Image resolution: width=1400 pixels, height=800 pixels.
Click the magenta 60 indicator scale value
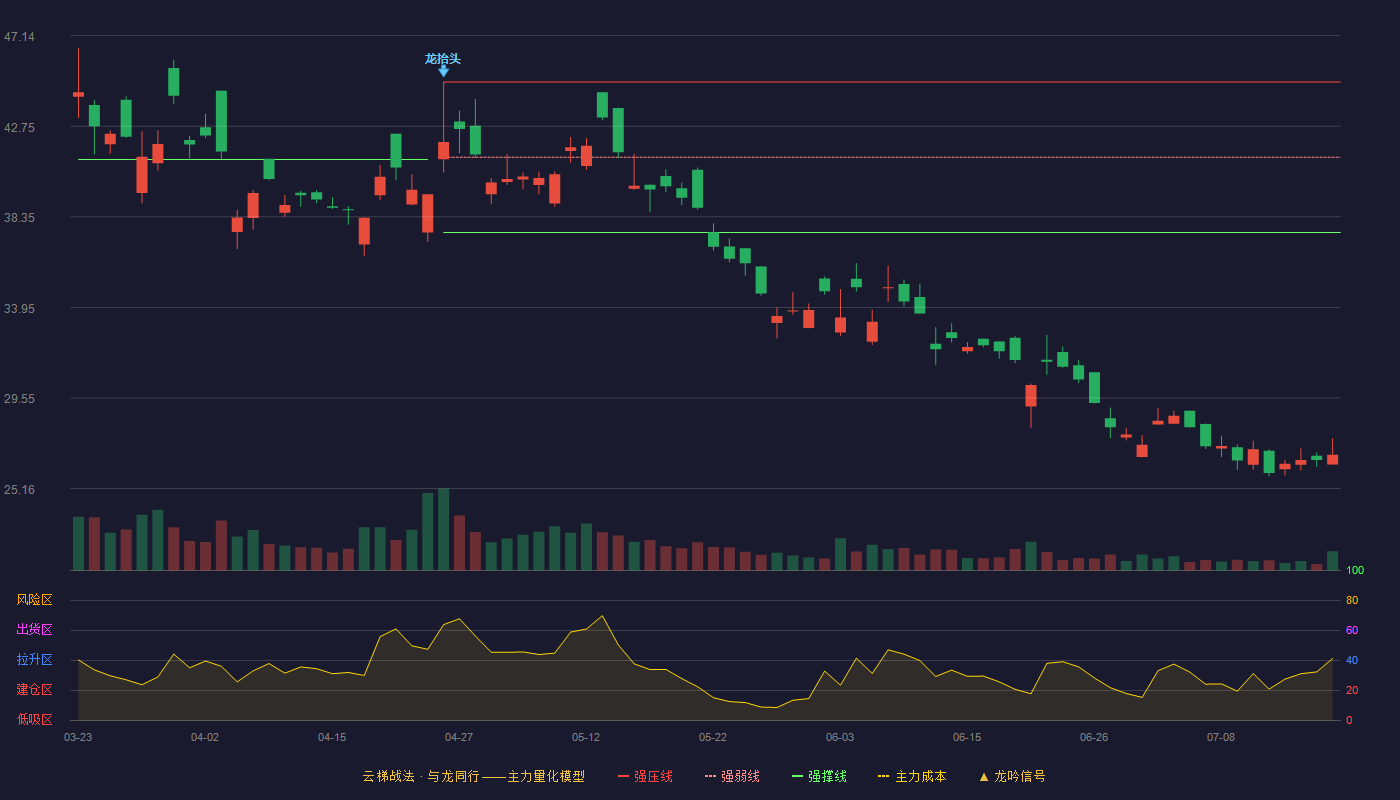coord(1352,630)
